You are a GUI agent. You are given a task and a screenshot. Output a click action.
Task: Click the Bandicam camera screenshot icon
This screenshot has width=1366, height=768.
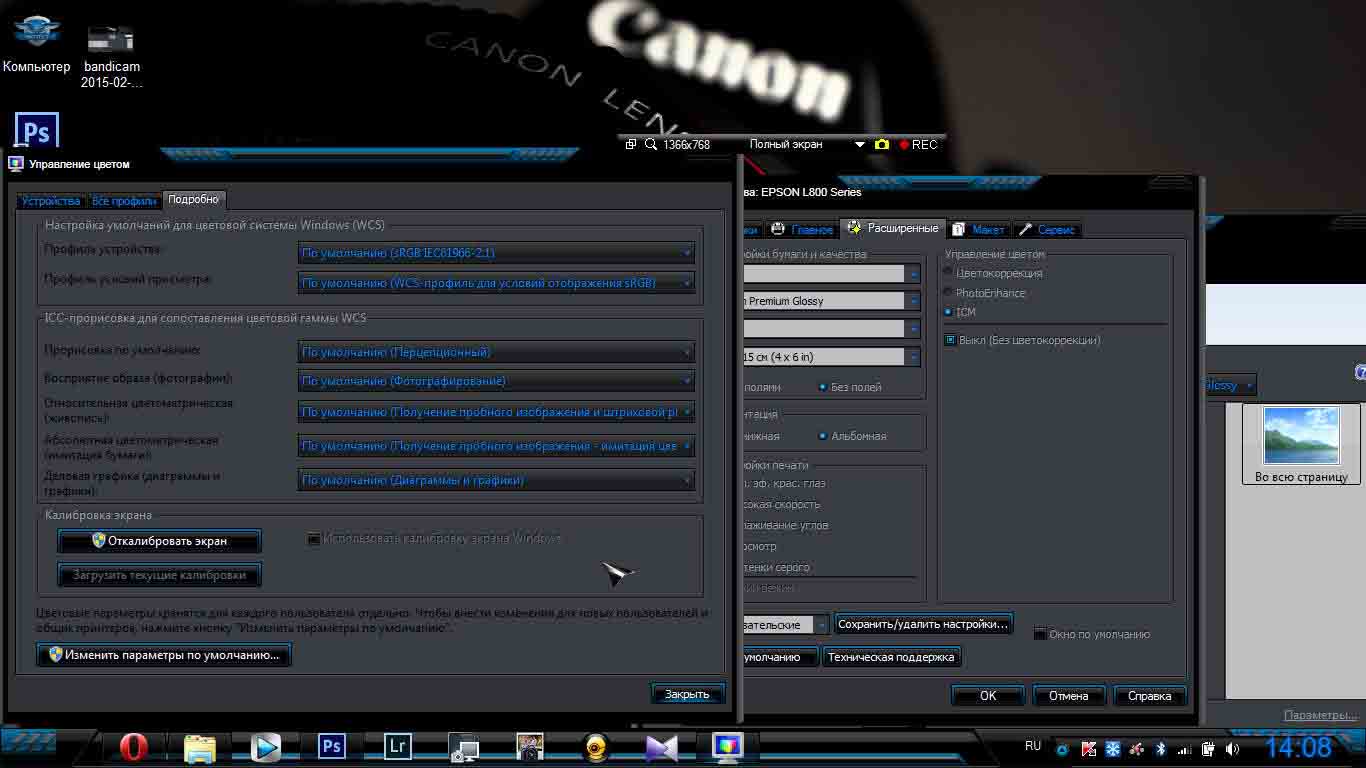pyautogui.click(x=881, y=145)
